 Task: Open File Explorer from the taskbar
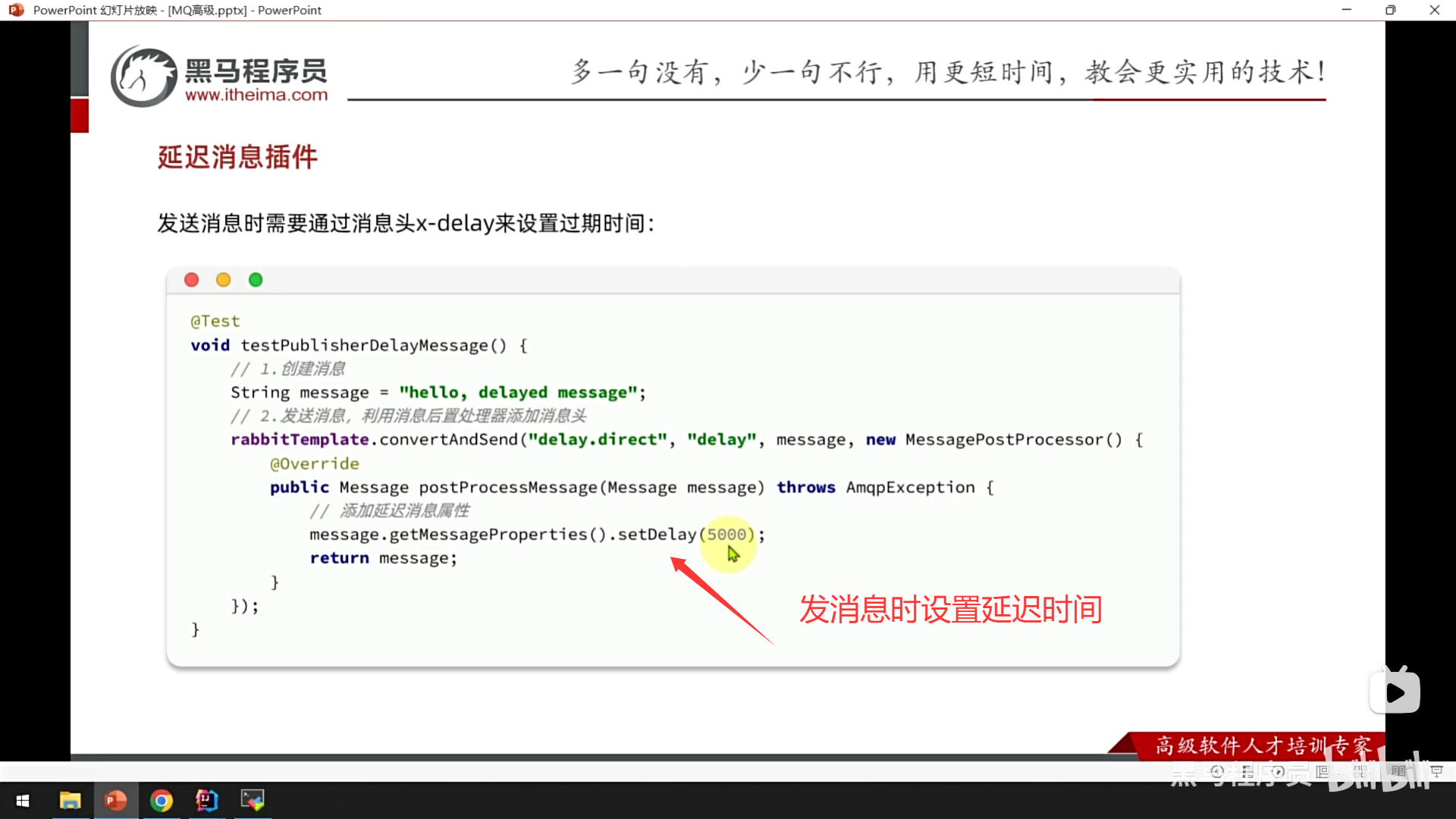point(70,800)
